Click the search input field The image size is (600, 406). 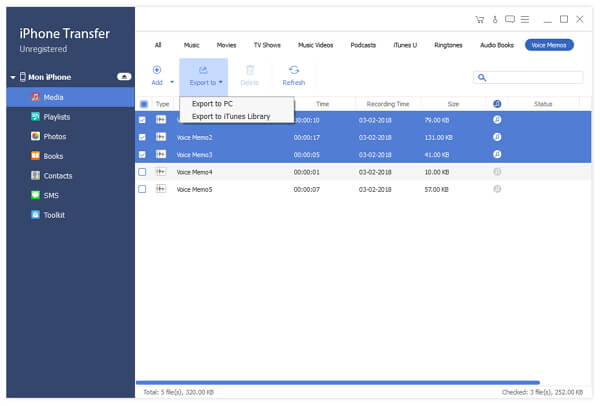coord(528,78)
